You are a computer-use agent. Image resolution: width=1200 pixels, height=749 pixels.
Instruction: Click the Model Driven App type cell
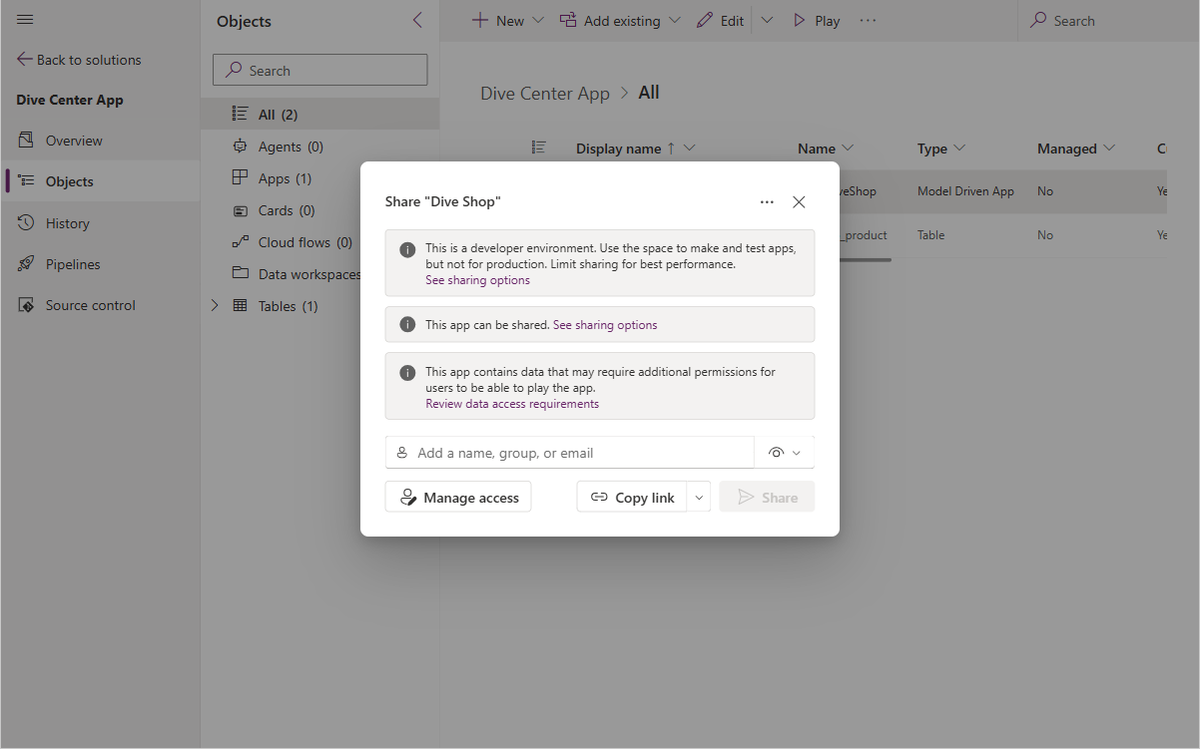(x=965, y=191)
